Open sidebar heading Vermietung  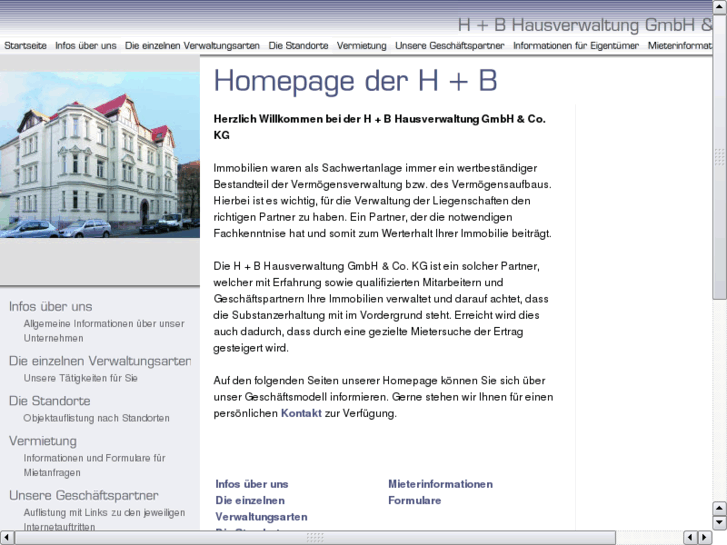click(43, 441)
